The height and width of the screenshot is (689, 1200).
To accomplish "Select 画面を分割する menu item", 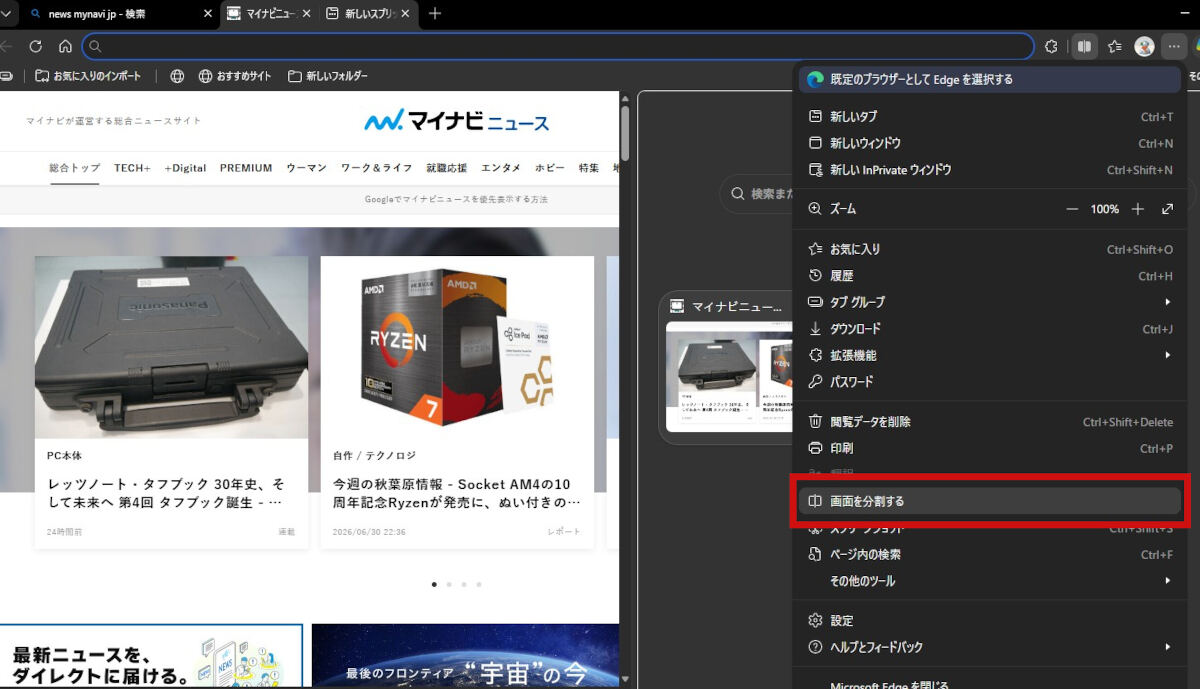I will tap(991, 501).
